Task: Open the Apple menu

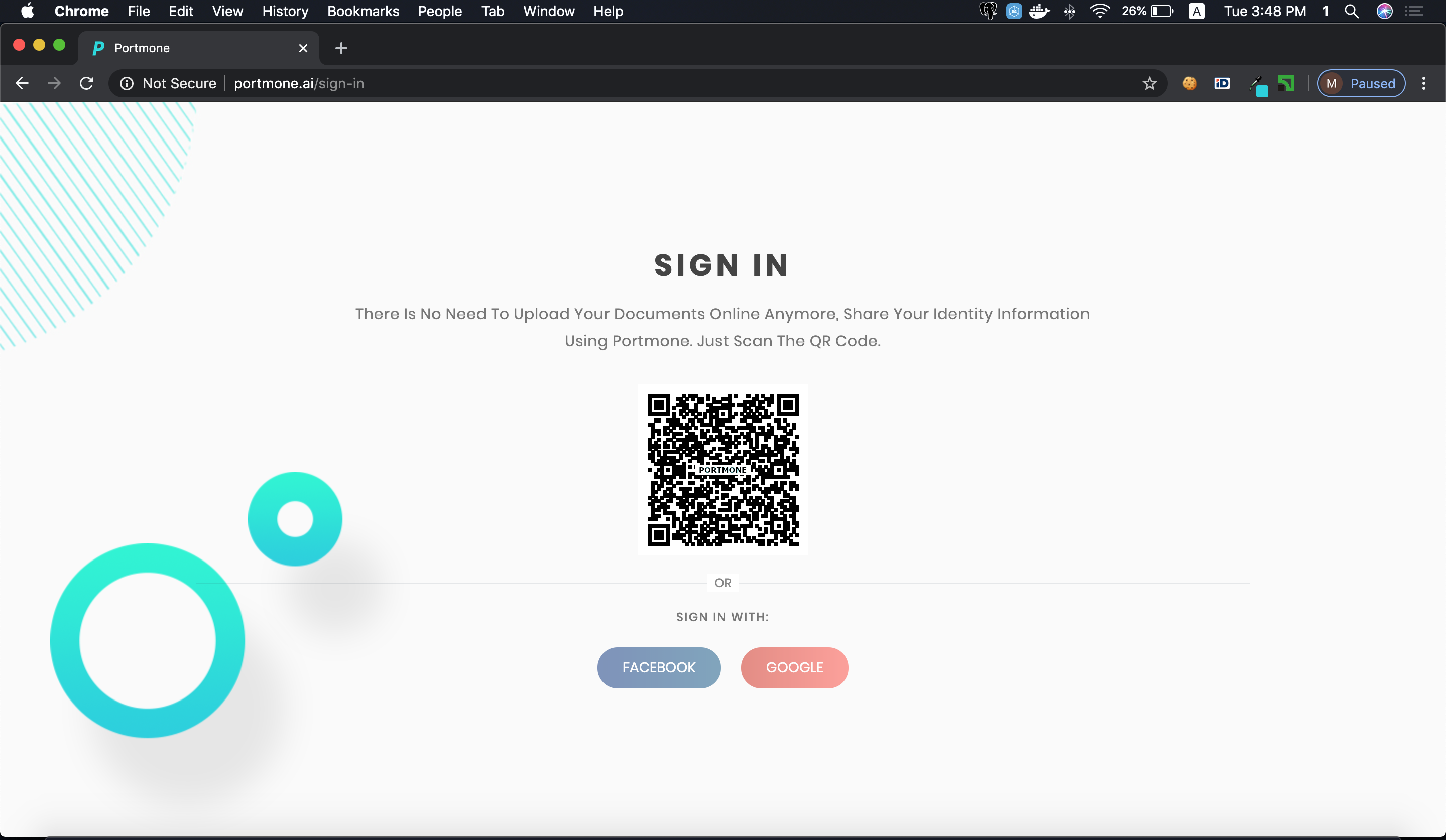Action: [x=27, y=11]
